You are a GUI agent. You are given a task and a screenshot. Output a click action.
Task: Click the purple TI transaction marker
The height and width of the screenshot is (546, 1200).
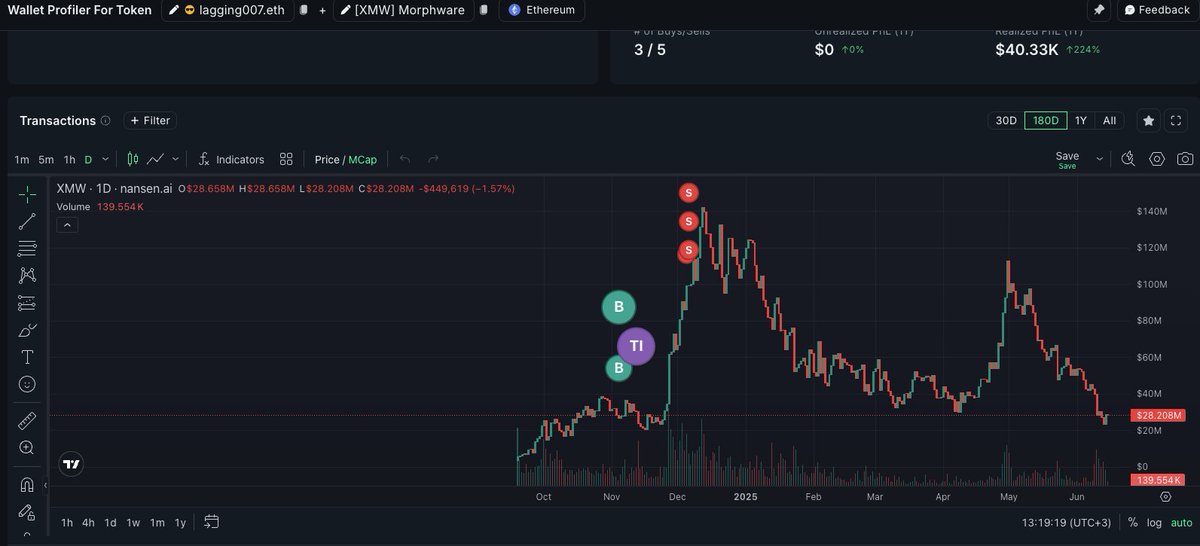point(636,346)
